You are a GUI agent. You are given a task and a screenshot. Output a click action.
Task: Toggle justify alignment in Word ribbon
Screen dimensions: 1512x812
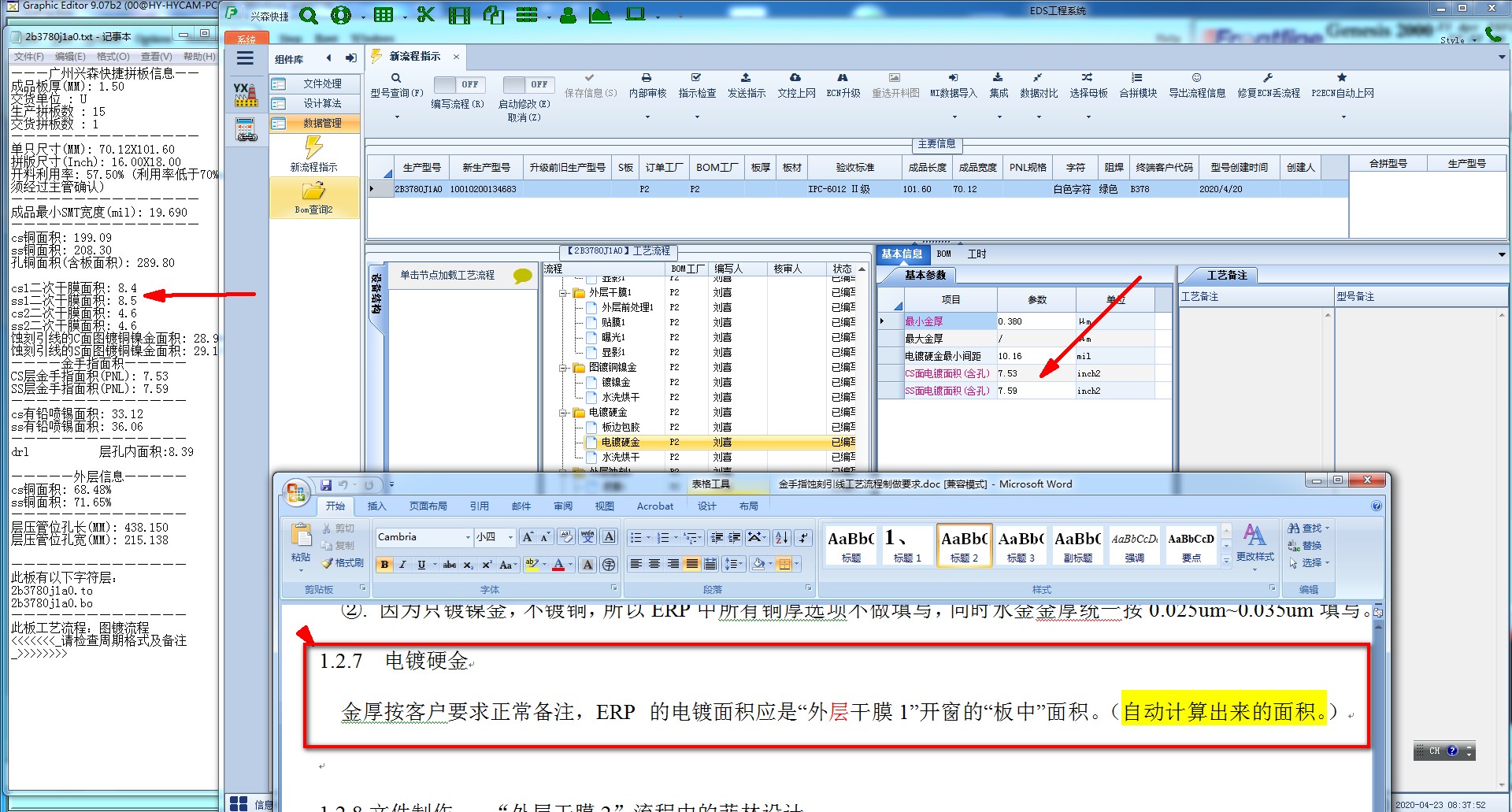tap(691, 564)
